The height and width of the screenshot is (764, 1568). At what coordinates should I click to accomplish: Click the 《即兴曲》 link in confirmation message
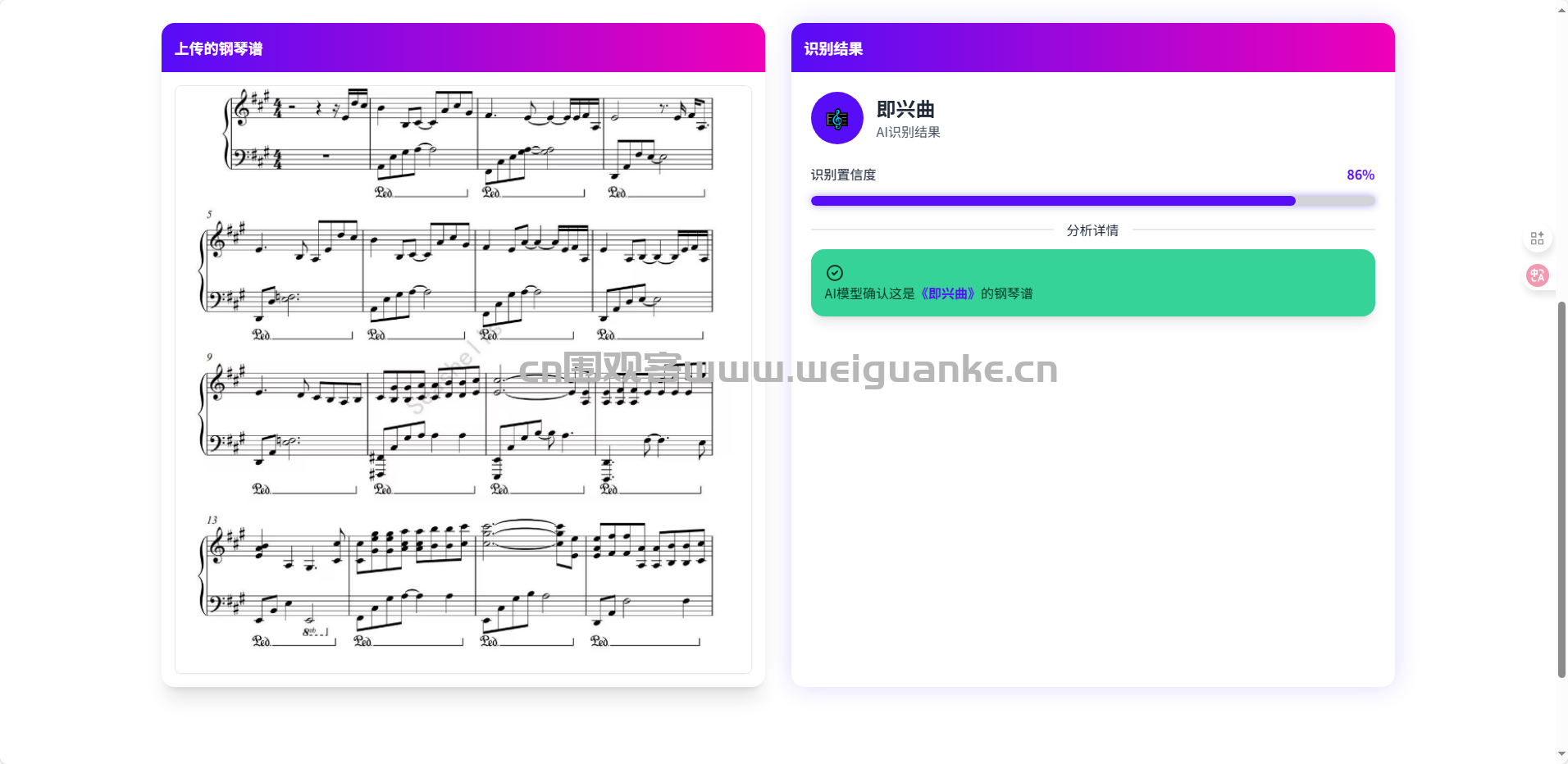coord(947,293)
